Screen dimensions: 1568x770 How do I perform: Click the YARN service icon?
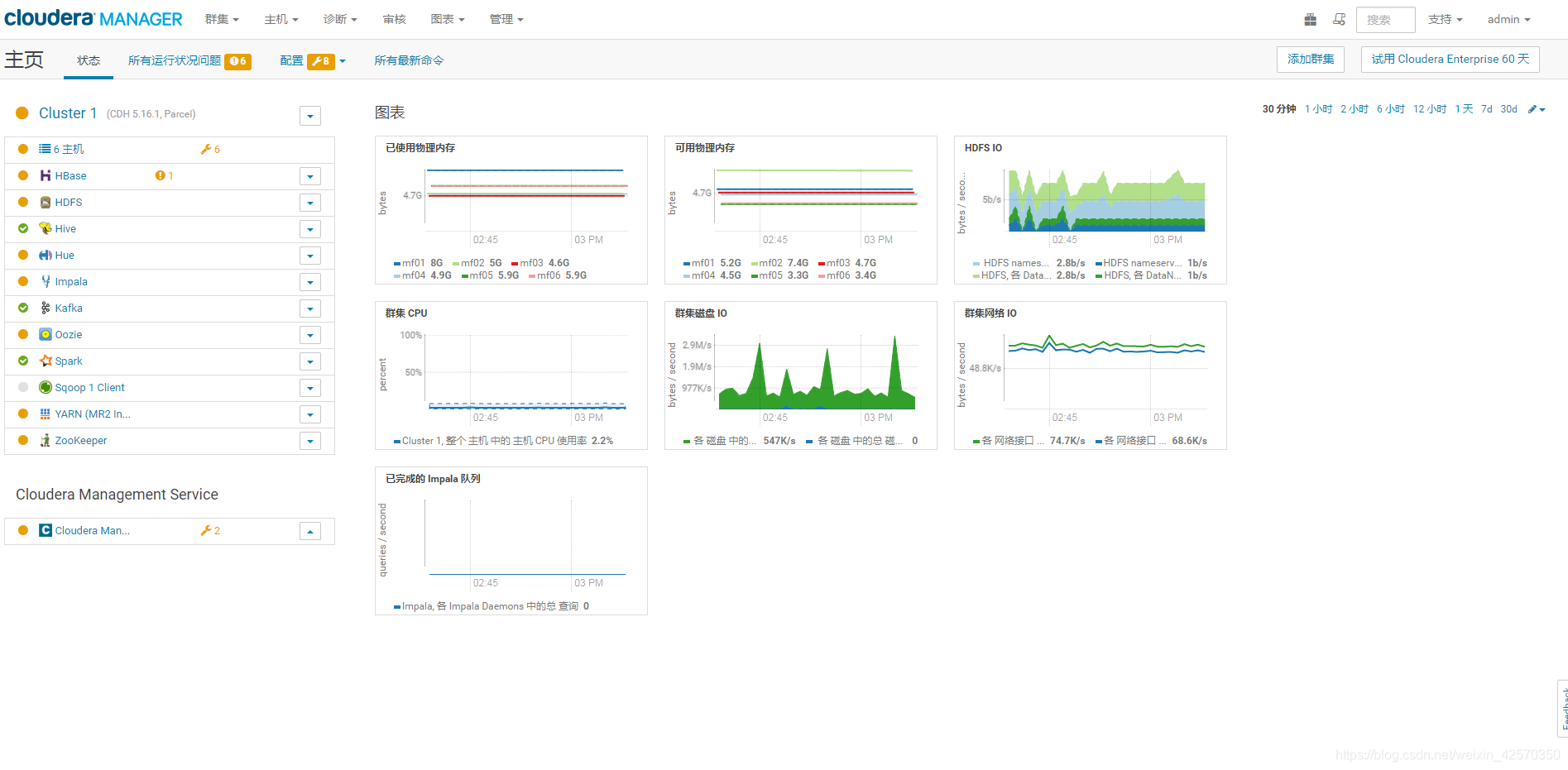pyautogui.click(x=46, y=414)
